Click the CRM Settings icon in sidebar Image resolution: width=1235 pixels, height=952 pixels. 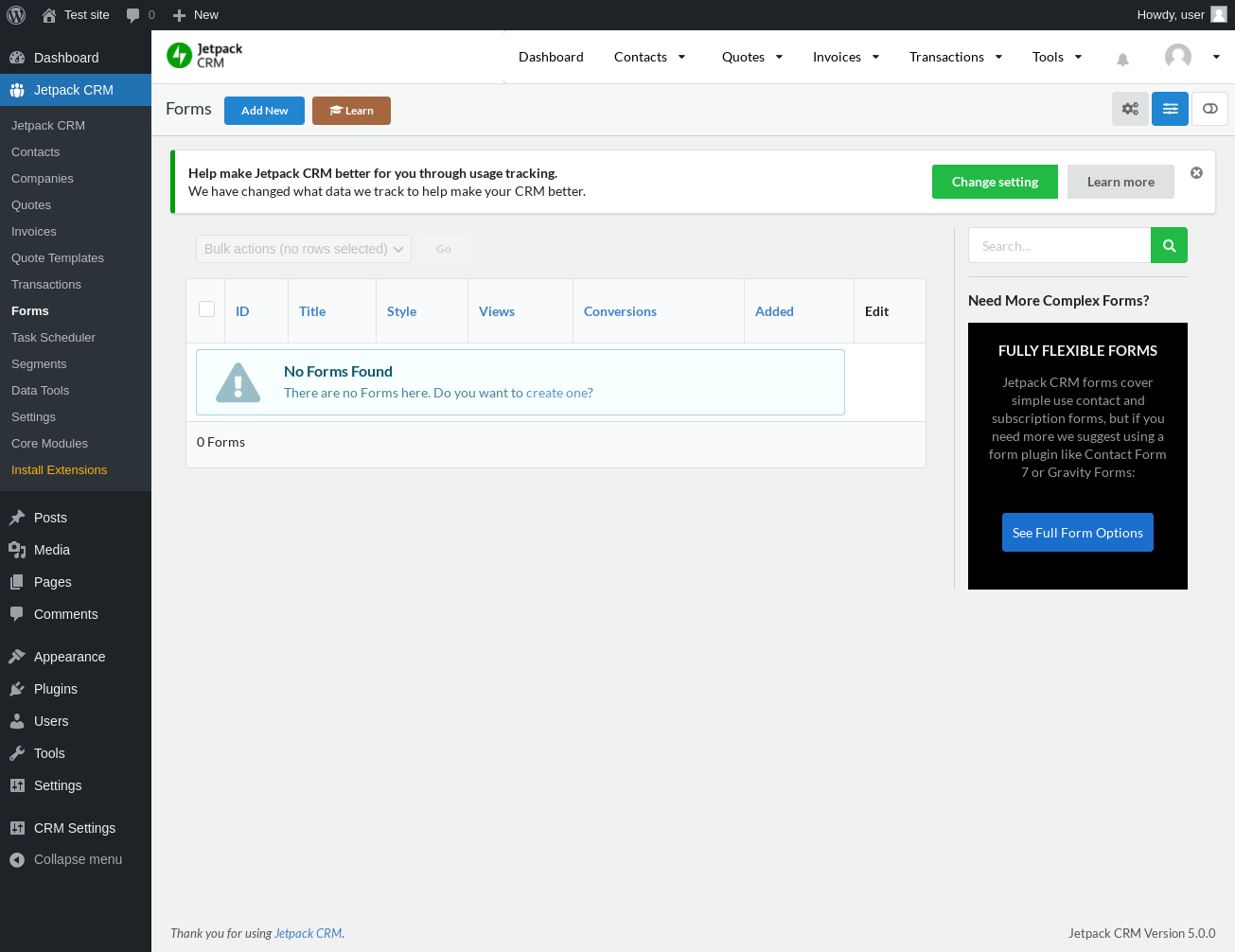[17, 828]
